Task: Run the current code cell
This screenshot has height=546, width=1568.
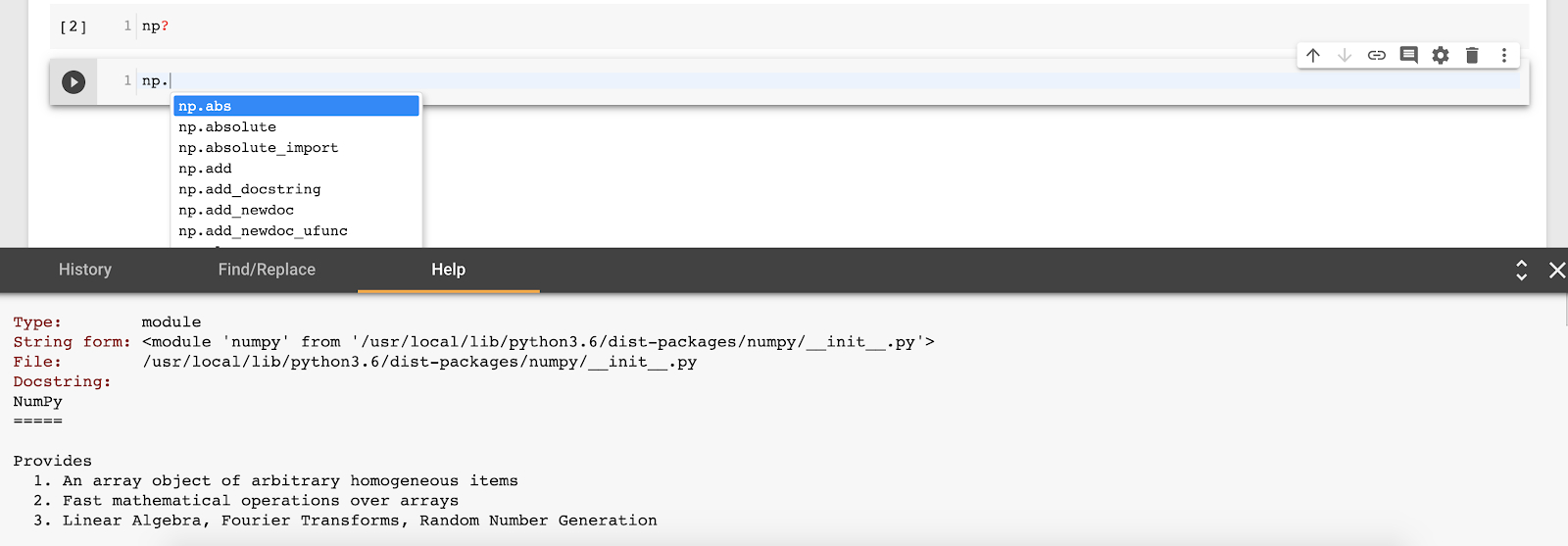Action: click(x=73, y=82)
